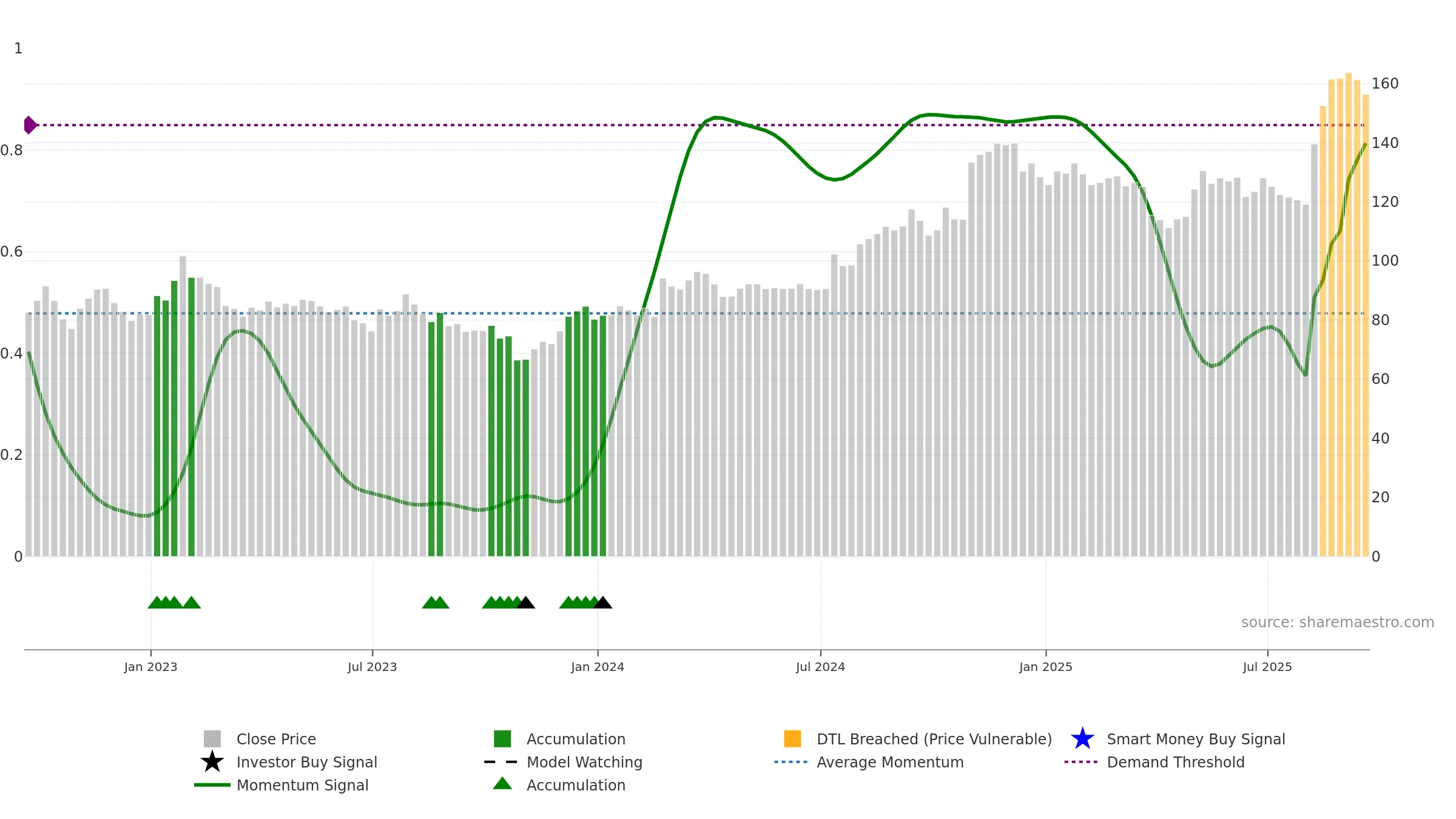Toggle the Model Watching legend entry

(584, 762)
